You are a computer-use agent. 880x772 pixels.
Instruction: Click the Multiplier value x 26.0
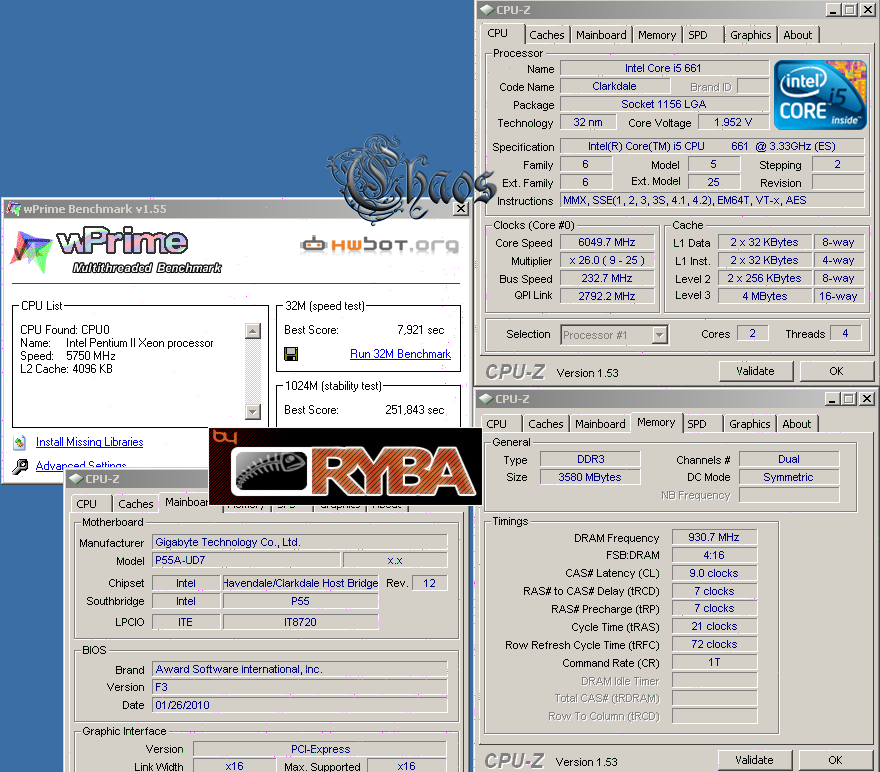[607, 260]
